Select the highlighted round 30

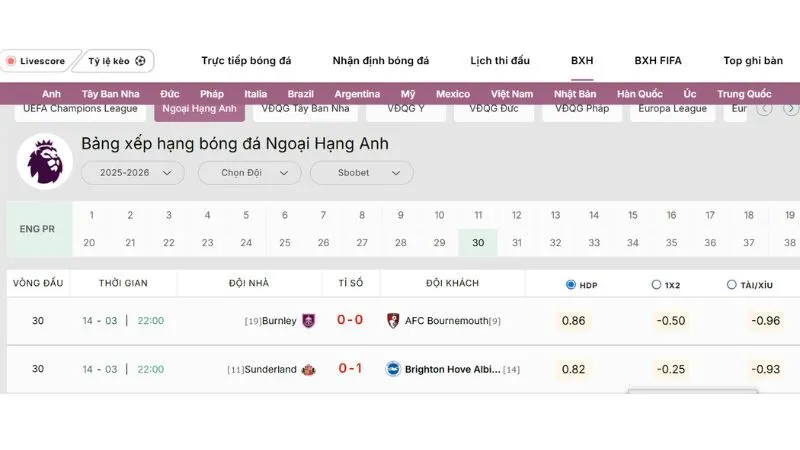478,243
